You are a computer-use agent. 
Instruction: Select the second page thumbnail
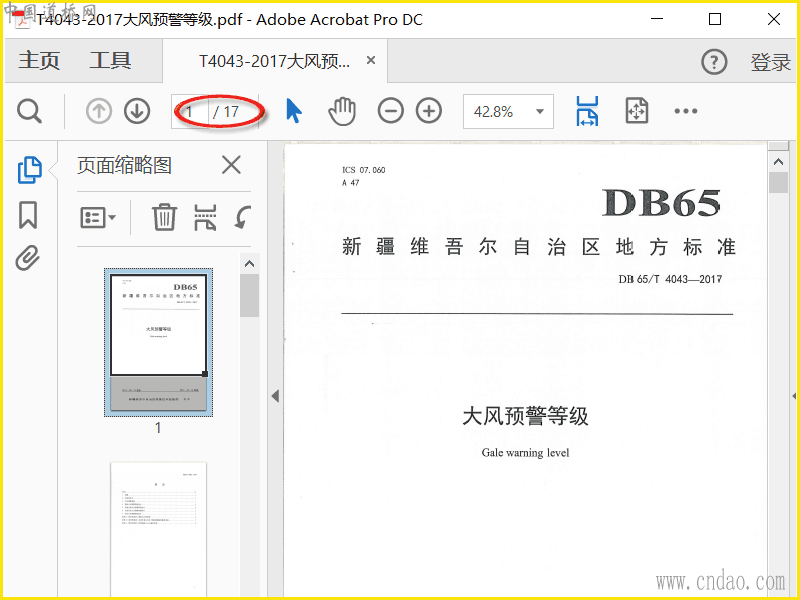[159, 529]
